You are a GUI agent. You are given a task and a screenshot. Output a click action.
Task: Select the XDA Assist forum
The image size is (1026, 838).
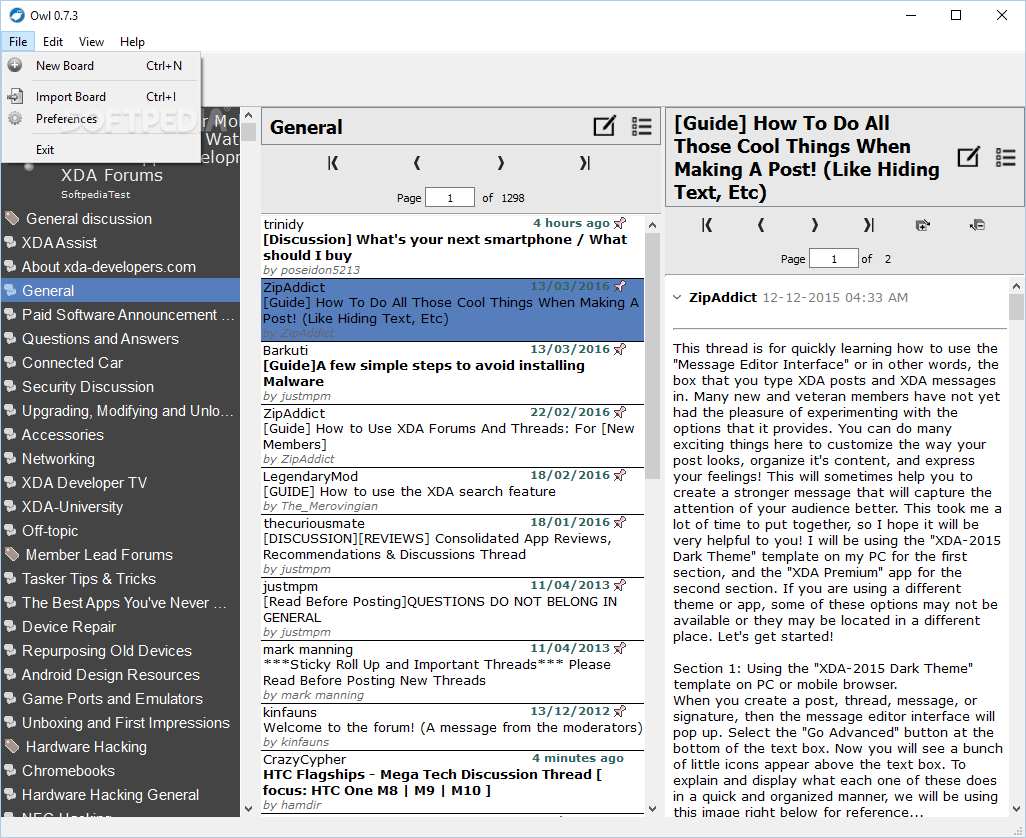click(x=120, y=243)
